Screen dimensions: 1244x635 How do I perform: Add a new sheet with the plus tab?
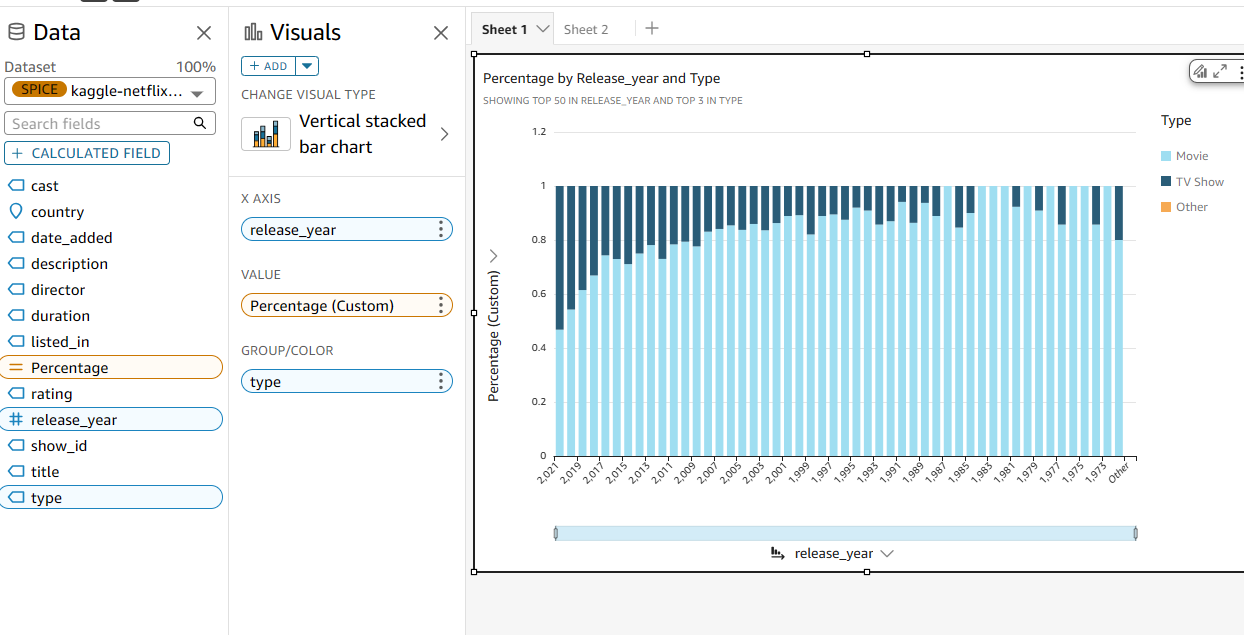652,28
